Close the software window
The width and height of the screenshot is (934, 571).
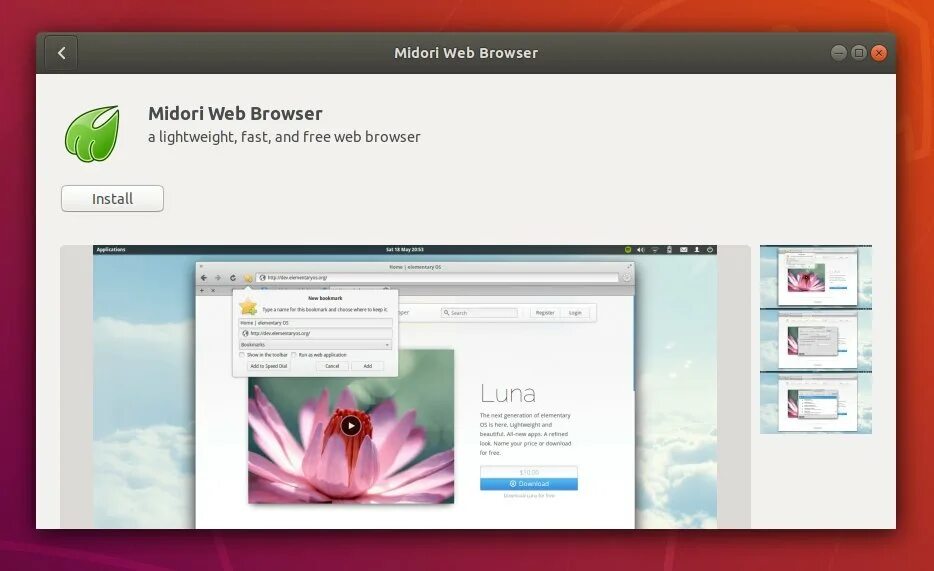tap(879, 53)
